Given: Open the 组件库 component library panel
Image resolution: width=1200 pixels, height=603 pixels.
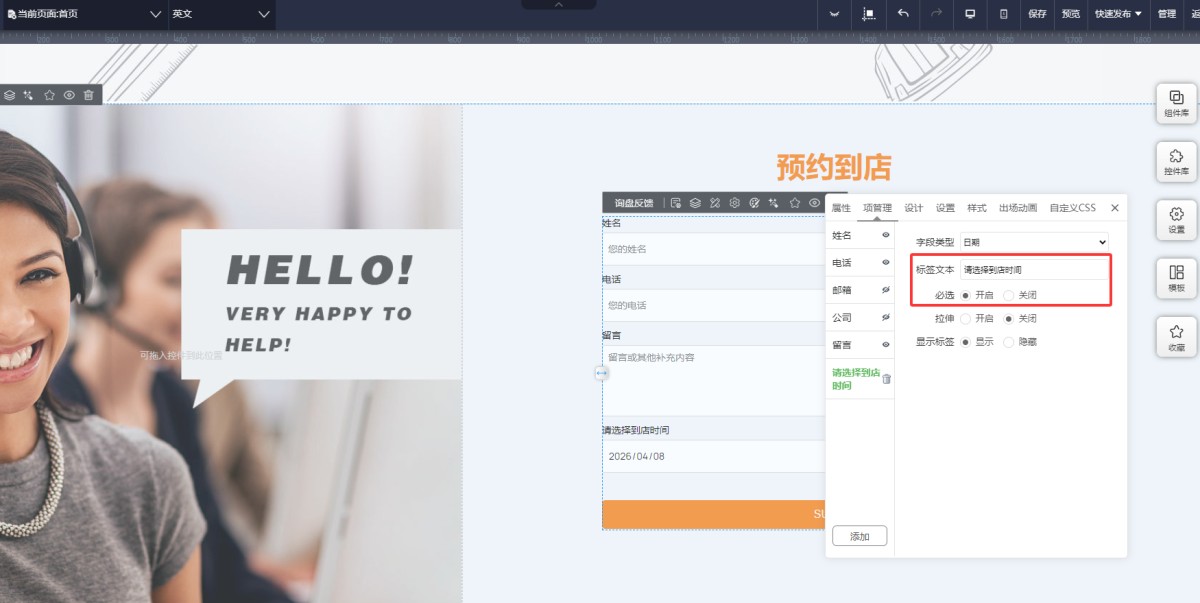Looking at the screenshot, I should (x=1176, y=103).
